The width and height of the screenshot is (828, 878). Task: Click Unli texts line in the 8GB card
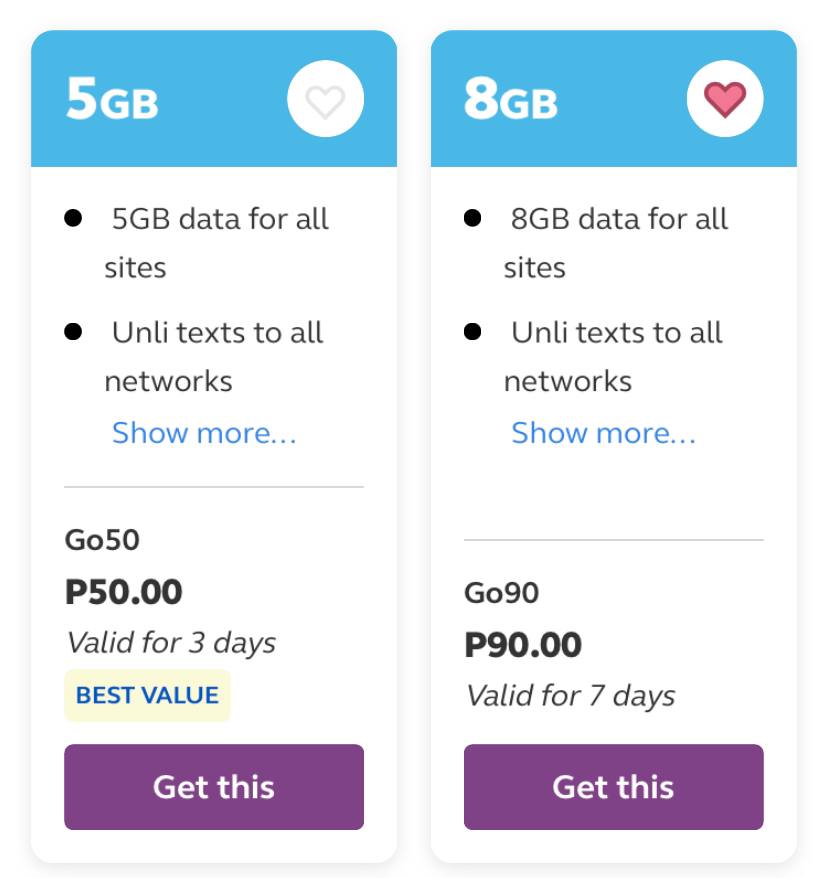(x=613, y=356)
